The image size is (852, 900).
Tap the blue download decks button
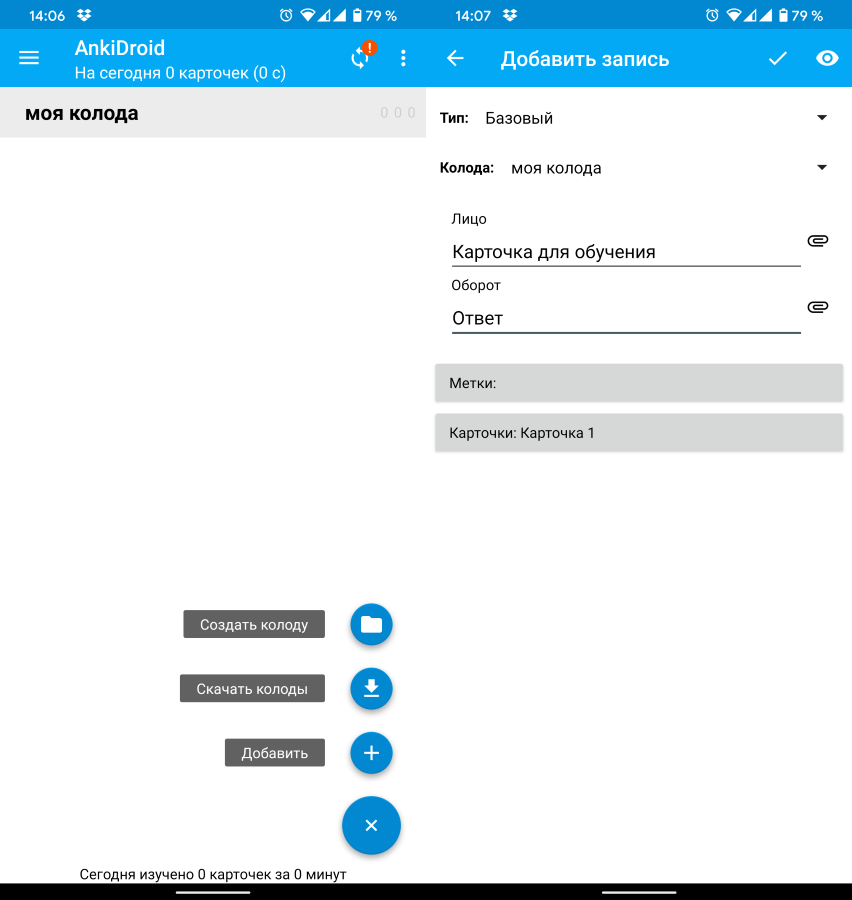tap(371, 688)
